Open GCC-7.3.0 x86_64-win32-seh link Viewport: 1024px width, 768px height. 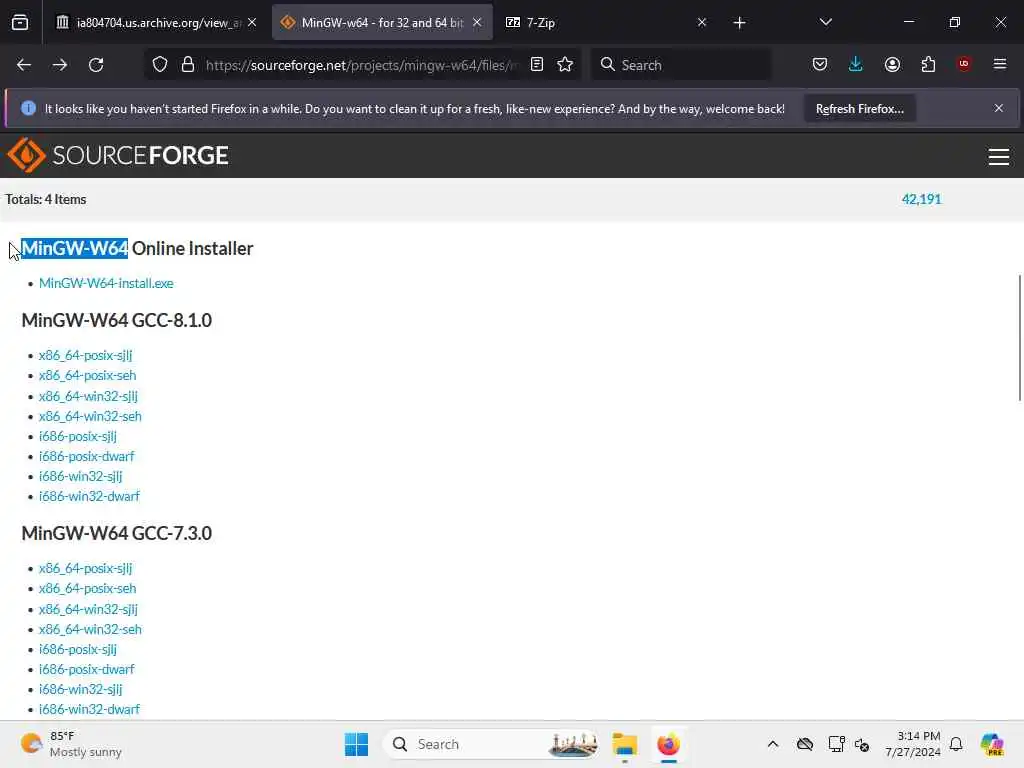click(90, 629)
